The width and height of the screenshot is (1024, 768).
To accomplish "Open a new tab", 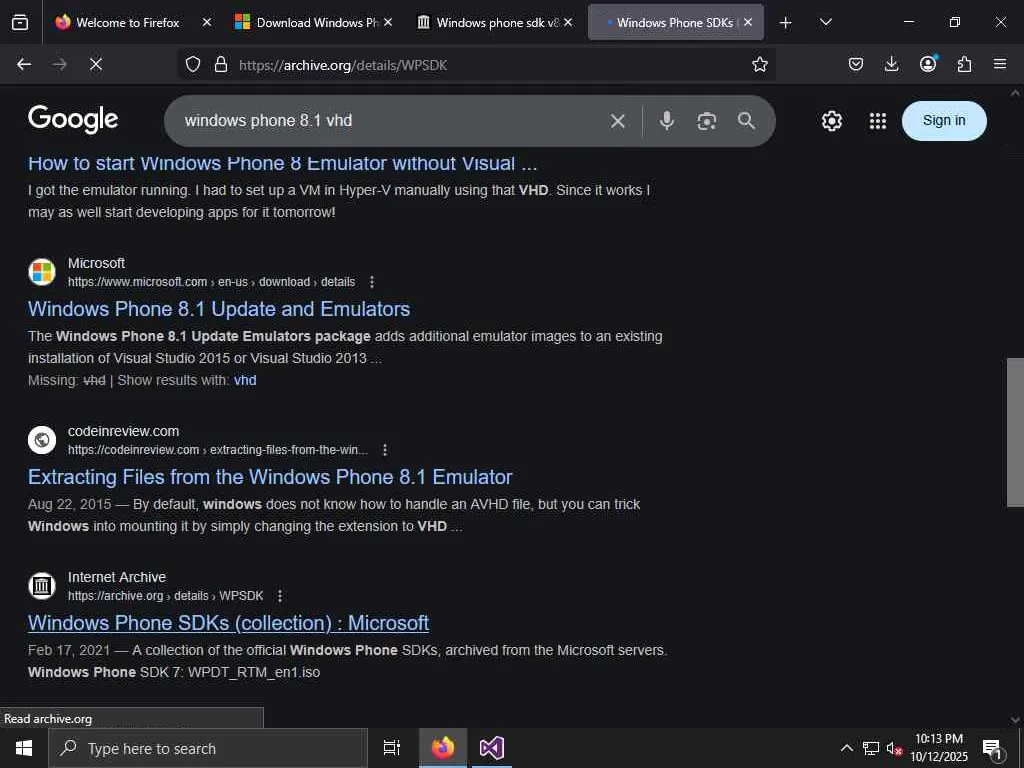I will pos(786,23).
